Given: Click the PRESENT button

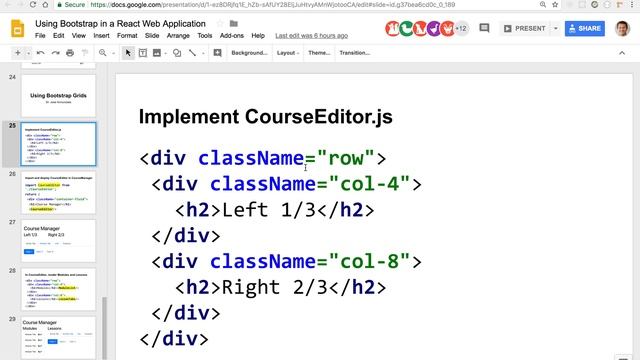Looking at the screenshot, I should (525, 29).
